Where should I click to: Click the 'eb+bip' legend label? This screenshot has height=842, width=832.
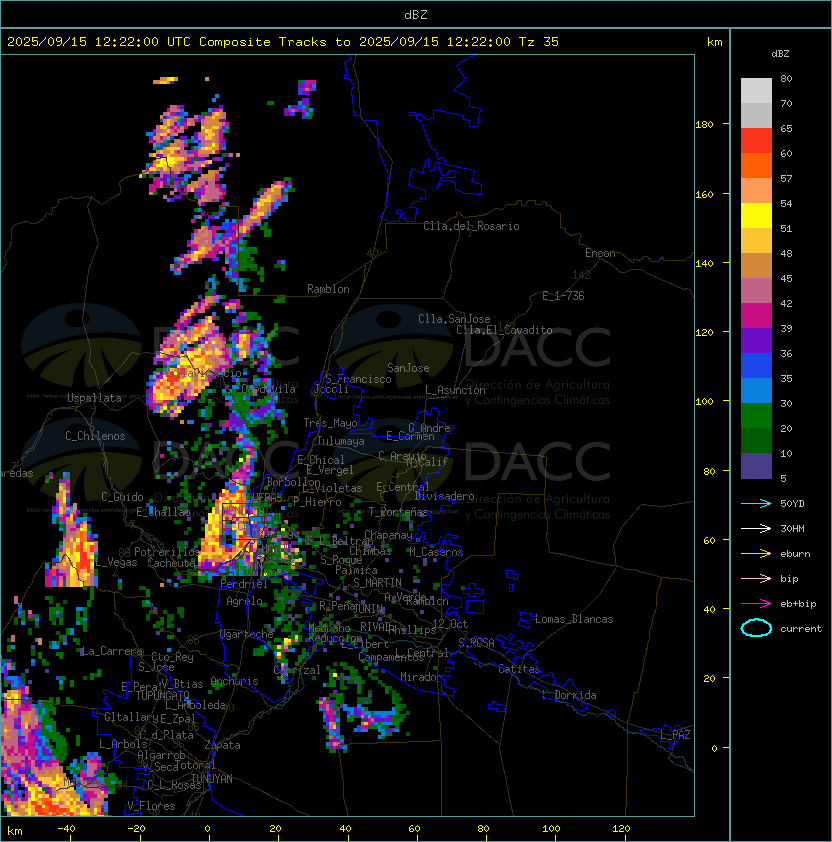pos(798,604)
